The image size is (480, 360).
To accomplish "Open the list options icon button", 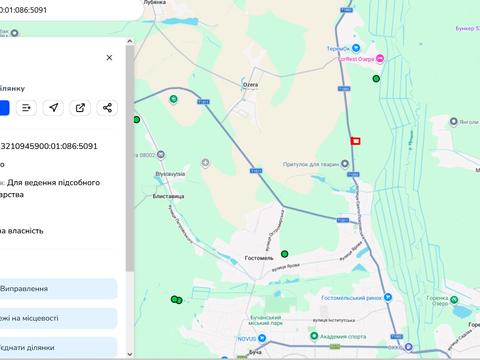I will 26,108.
